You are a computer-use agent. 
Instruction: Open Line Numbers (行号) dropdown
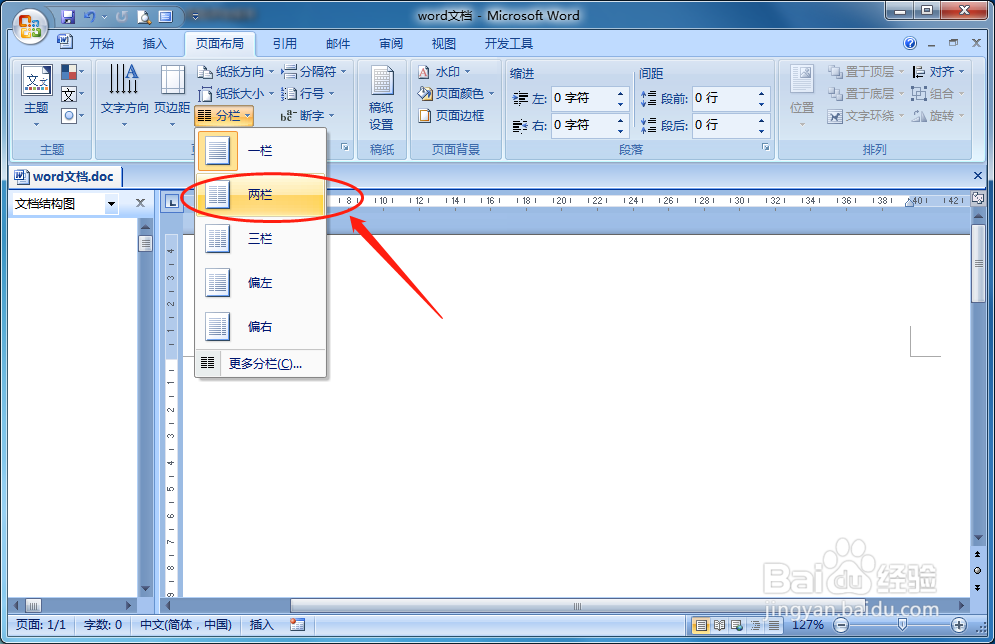(x=307, y=94)
